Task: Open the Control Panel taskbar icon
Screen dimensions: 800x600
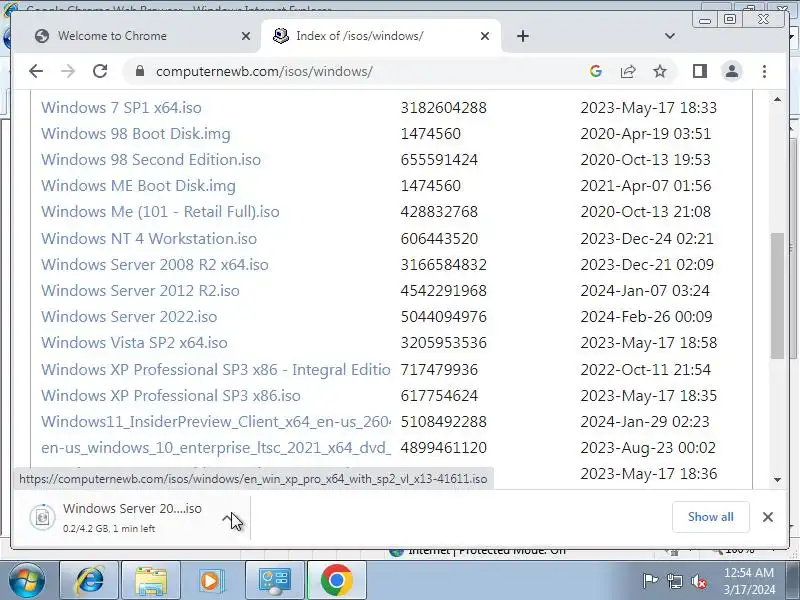Action: pyautogui.click(x=274, y=580)
